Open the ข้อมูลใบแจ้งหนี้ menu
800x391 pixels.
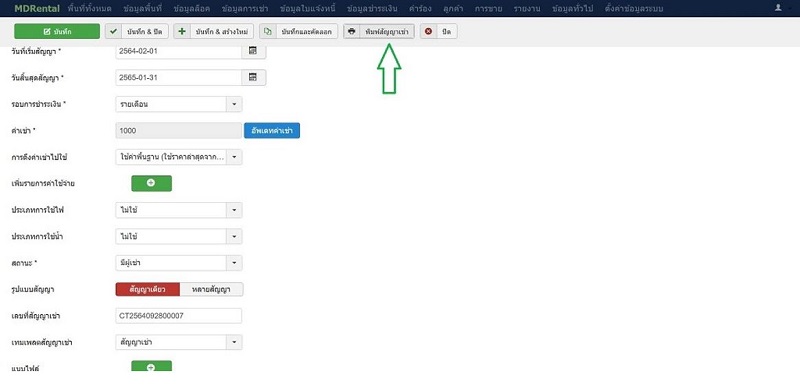coord(308,9)
